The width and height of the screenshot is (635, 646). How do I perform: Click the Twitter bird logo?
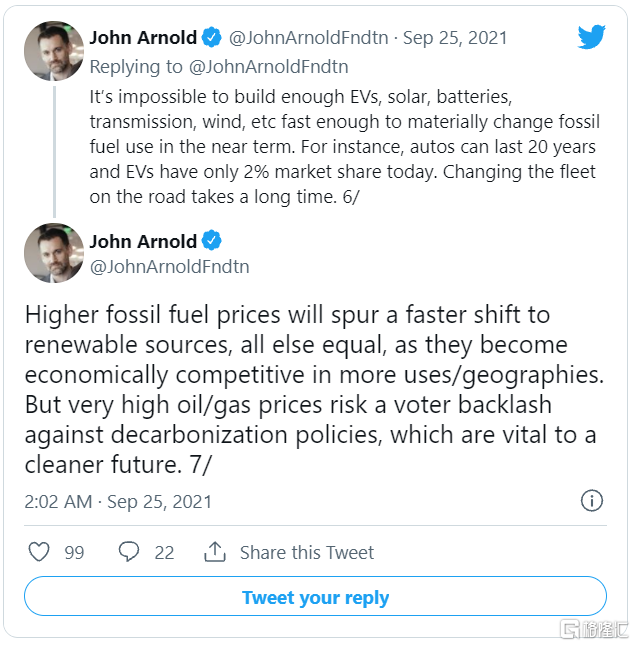pyautogui.click(x=592, y=38)
